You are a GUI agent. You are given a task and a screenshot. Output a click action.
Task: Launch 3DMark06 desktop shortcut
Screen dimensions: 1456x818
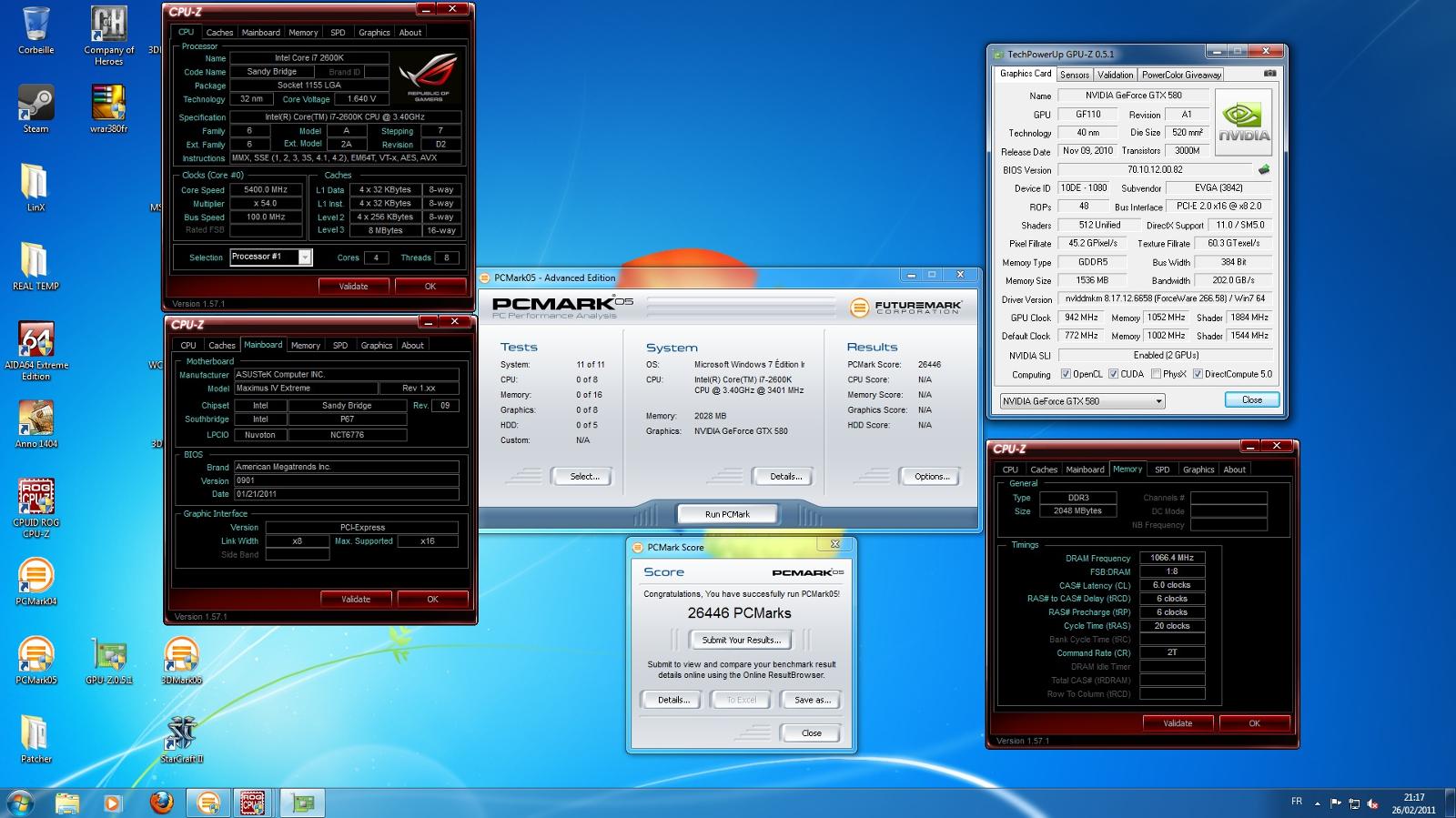[181, 661]
